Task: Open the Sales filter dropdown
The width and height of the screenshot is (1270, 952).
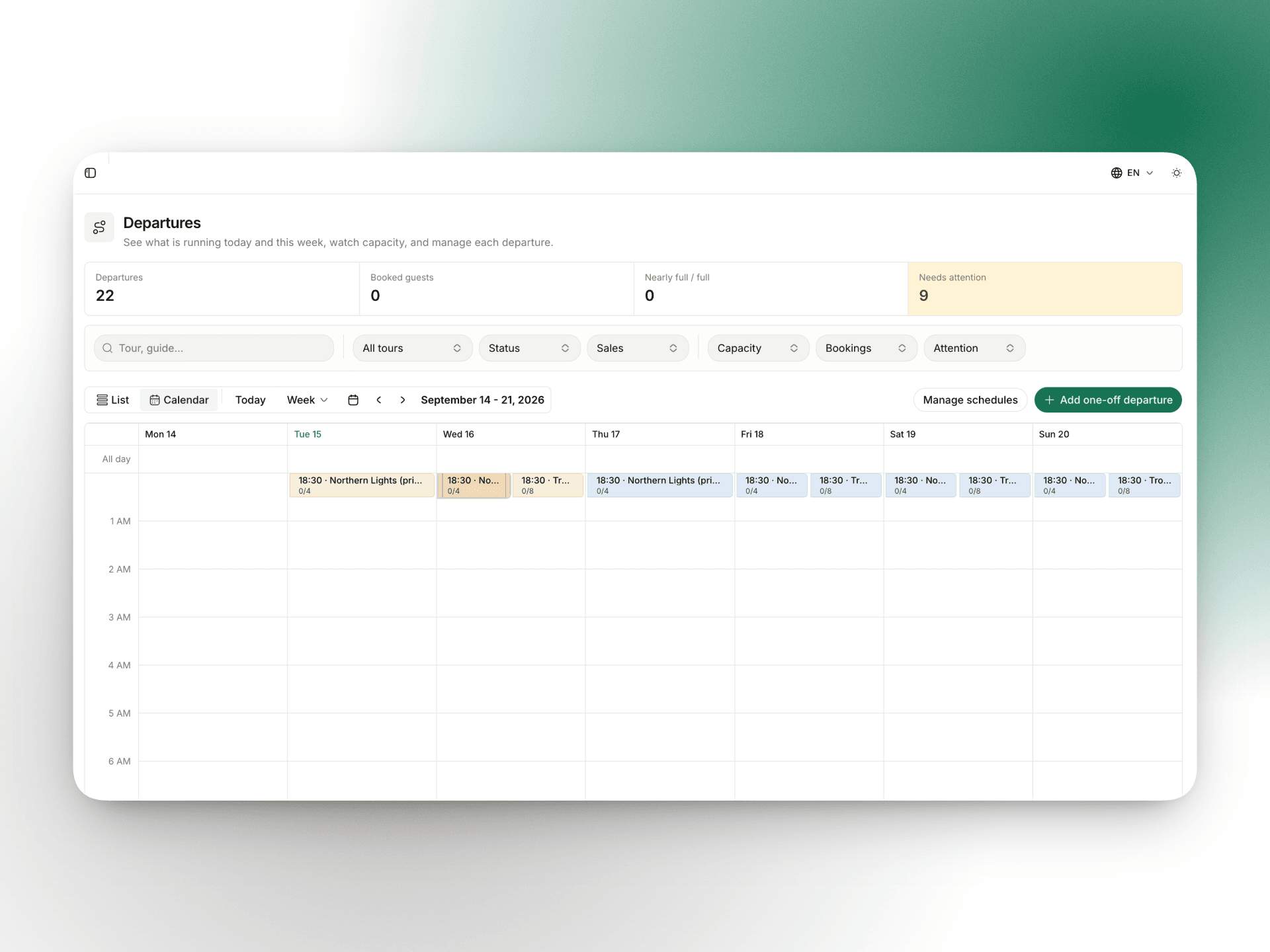Action: tap(638, 348)
